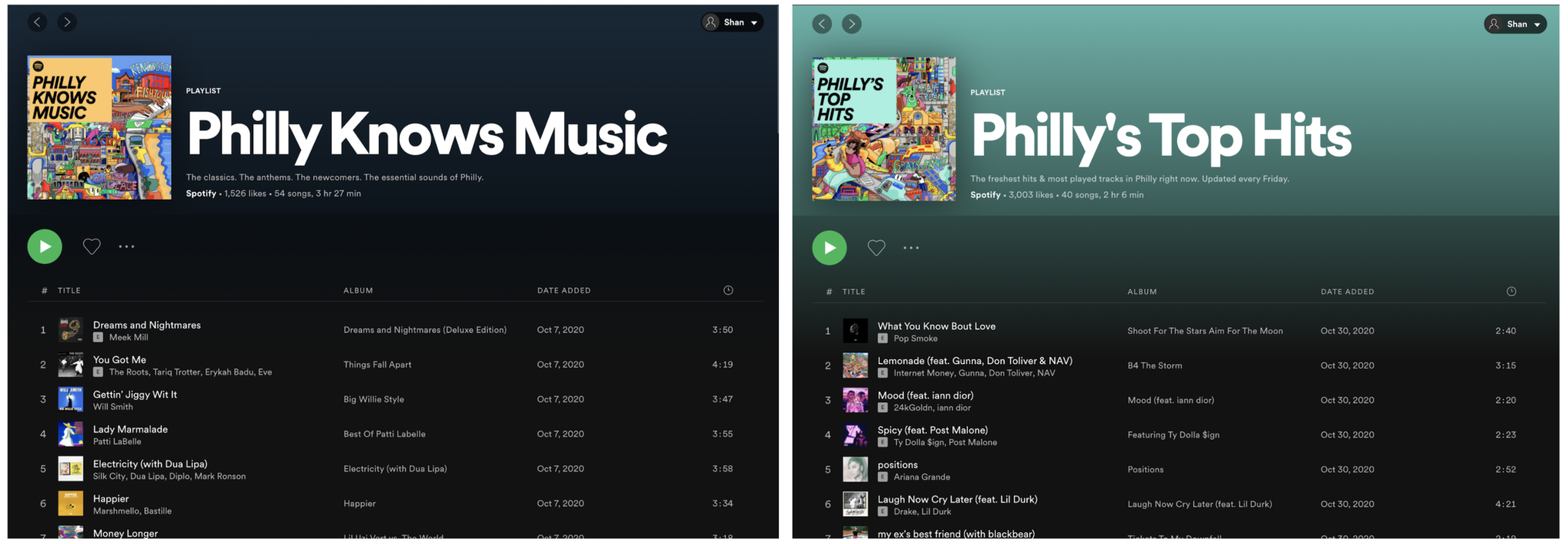This screenshot has height=544, width=1568.
Task: Sort by Album in Philly's Top Hits
Action: tap(1142, 292)
